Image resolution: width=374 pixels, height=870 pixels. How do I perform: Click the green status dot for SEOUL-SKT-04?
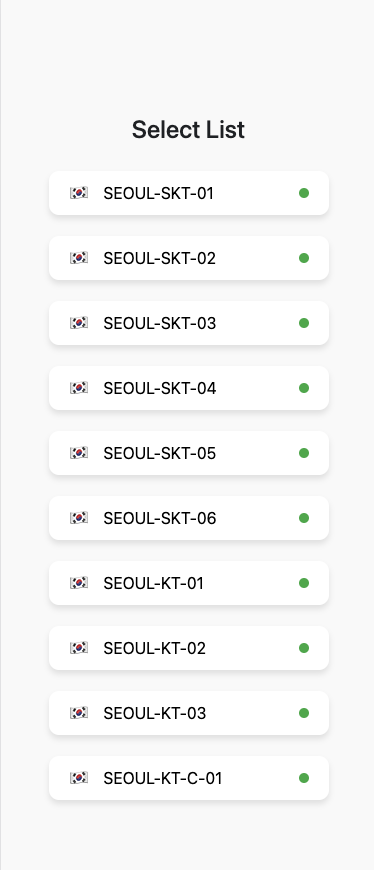304,388
